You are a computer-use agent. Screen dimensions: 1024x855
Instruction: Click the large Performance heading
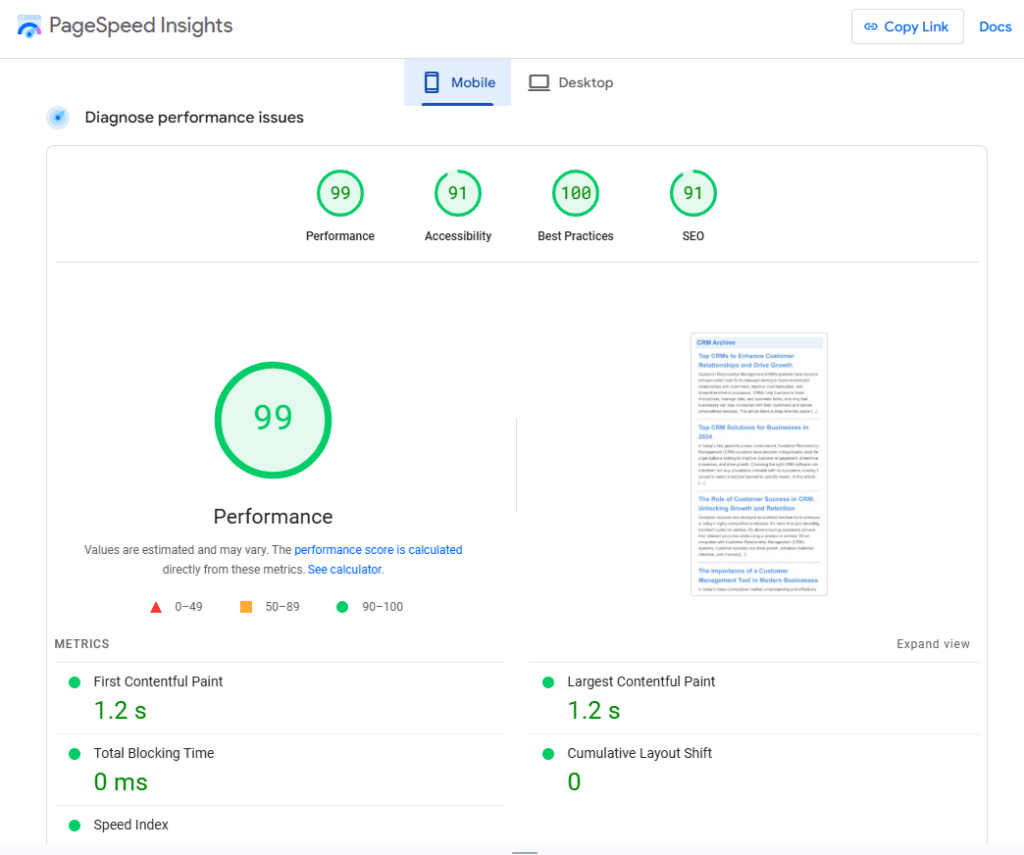coord(273,517)
